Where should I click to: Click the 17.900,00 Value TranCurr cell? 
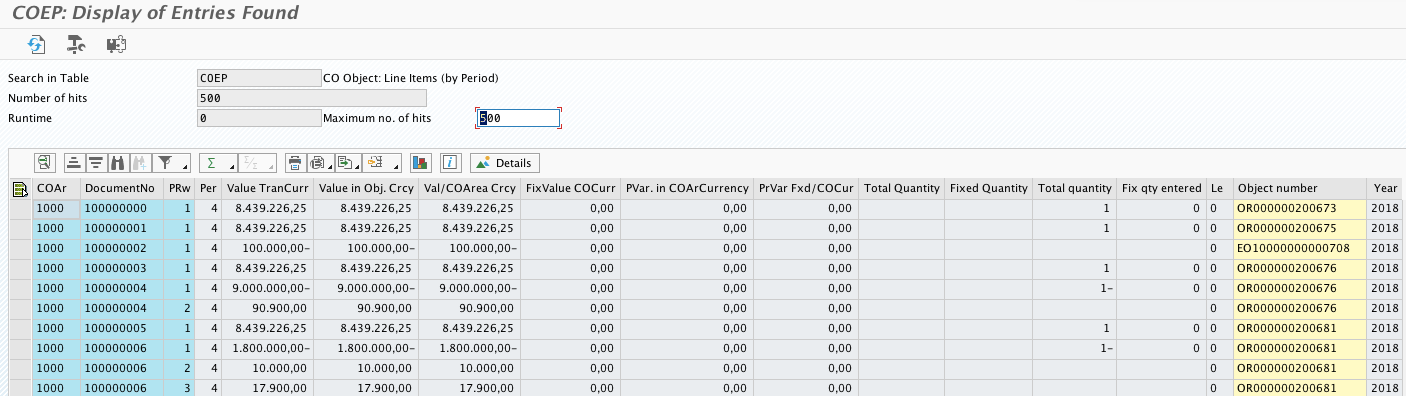click(267, 388)
